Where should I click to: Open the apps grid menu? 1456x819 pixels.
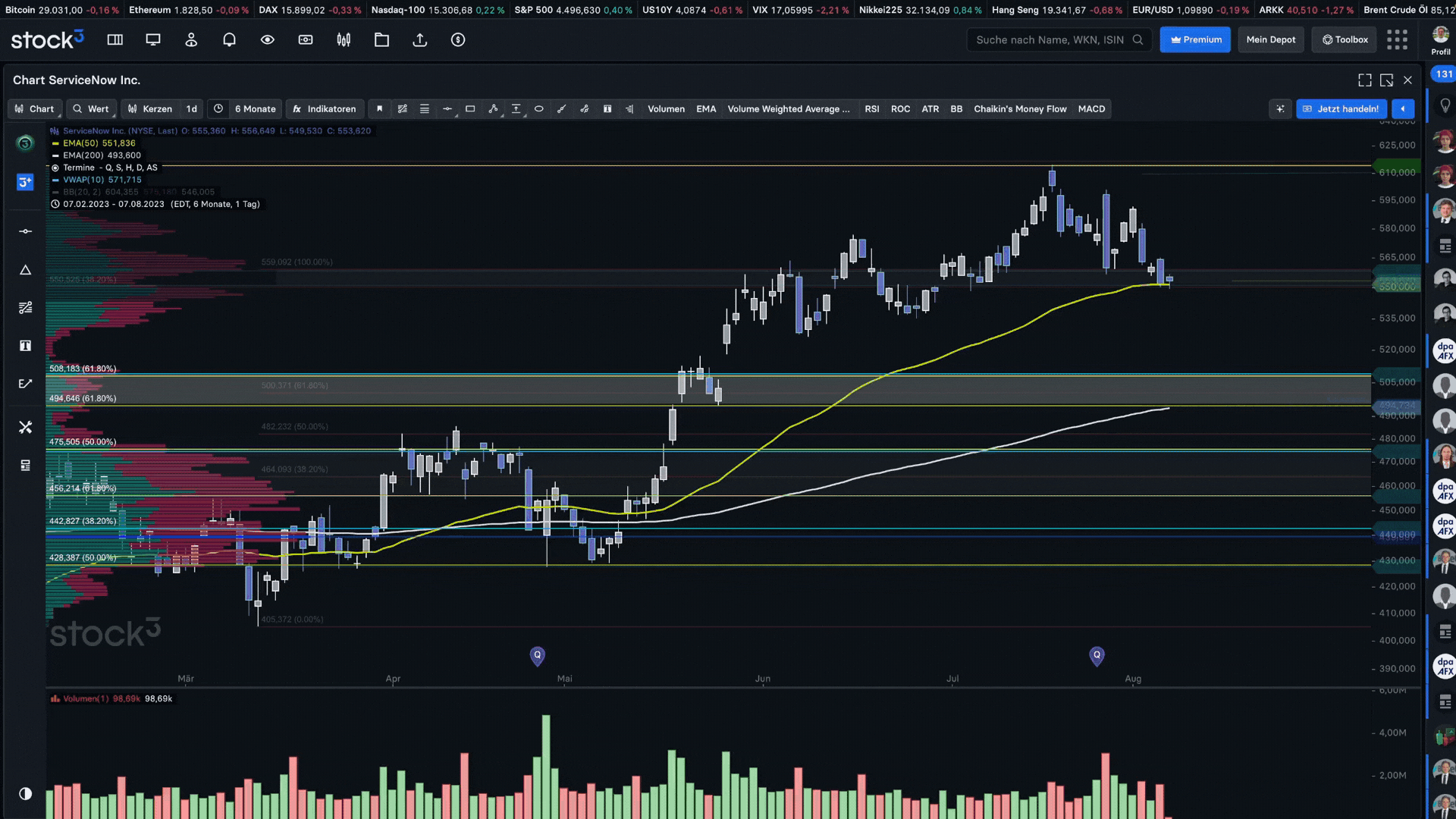click(1397, 39)
